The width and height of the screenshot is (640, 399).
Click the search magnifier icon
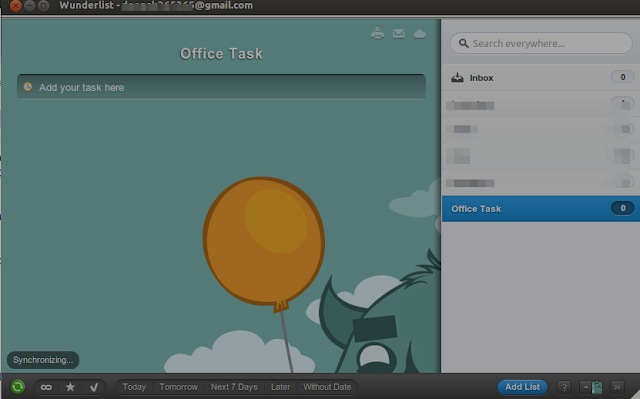coord(463,43)
